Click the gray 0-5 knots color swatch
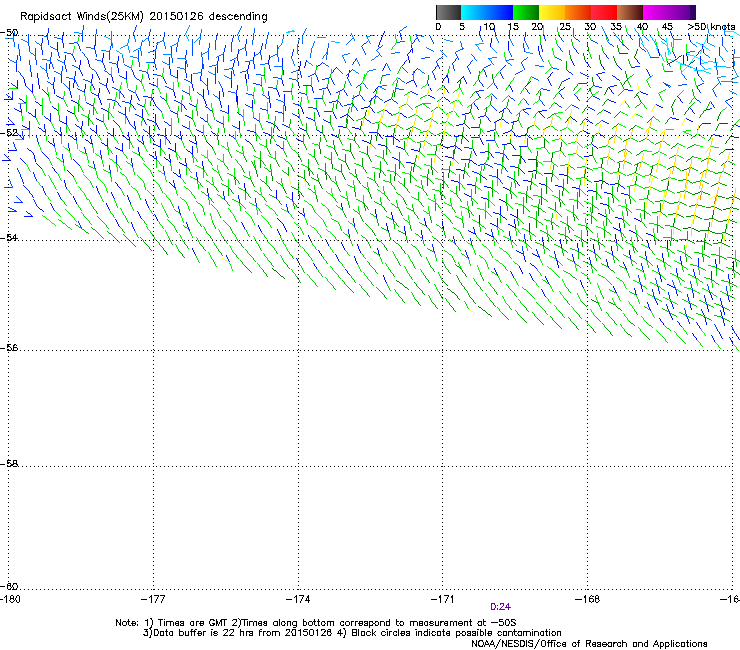The width and height of the screenshot is (740, 650). point(448,12)
